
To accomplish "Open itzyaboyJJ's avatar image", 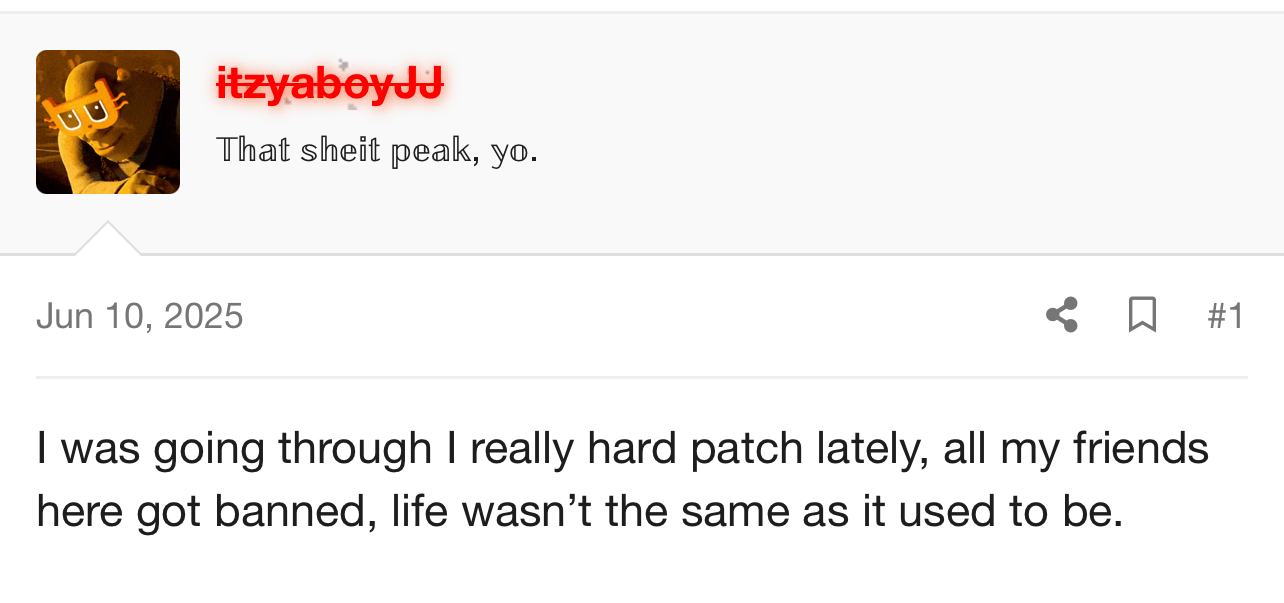I will pos(108,122).
